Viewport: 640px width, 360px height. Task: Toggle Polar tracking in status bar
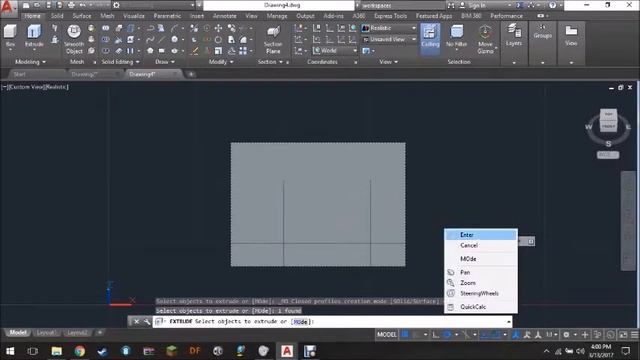447,335
